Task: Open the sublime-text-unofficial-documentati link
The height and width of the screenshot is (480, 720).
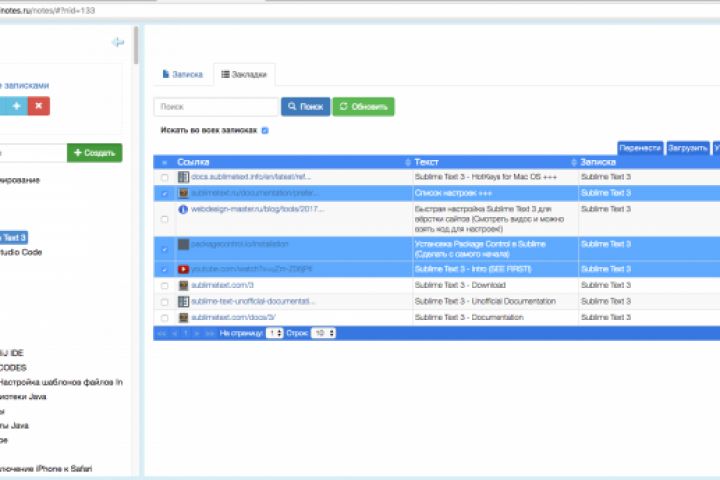Action: [253, 301]
